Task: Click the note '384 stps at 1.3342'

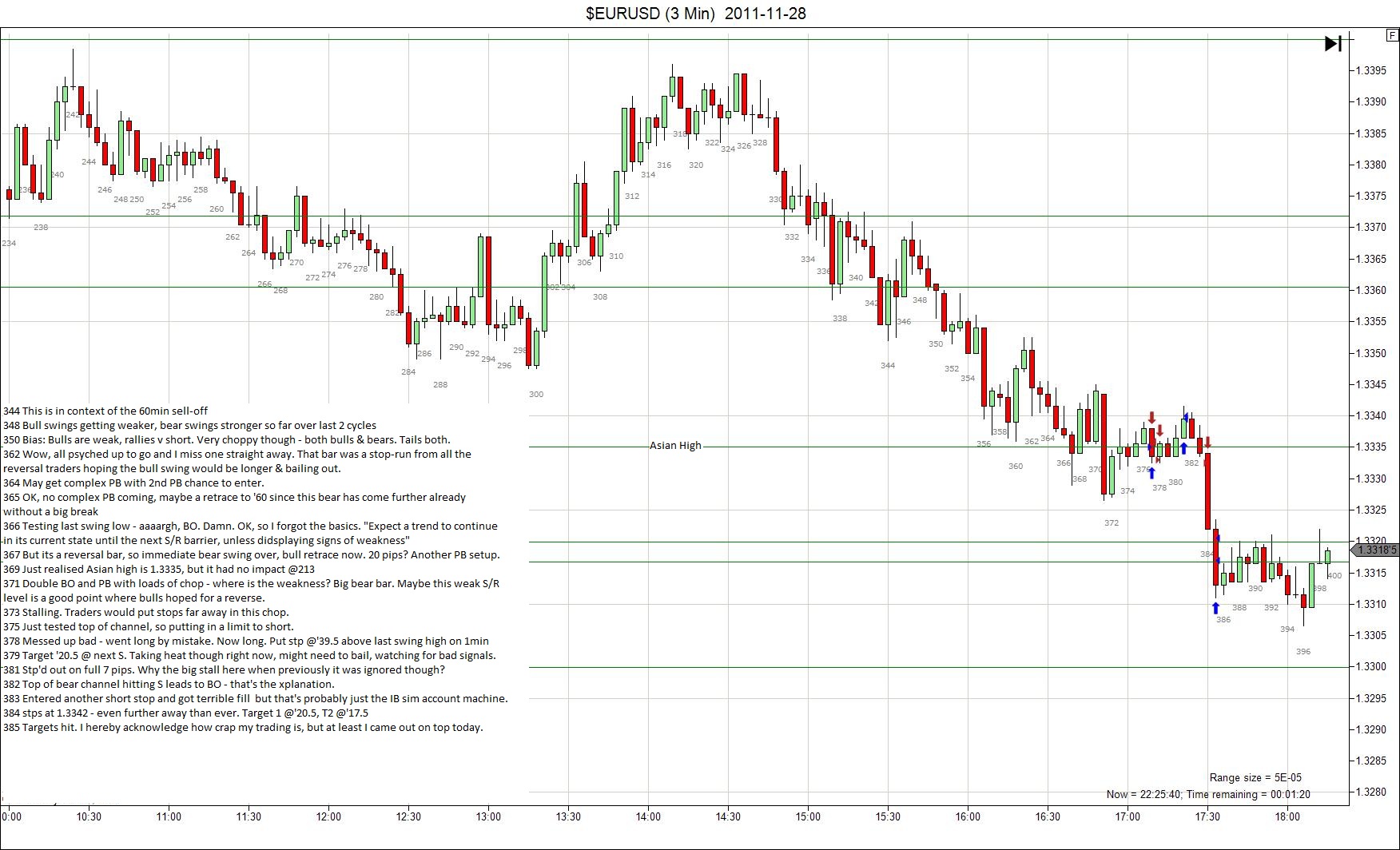Action: coord(185,713)
